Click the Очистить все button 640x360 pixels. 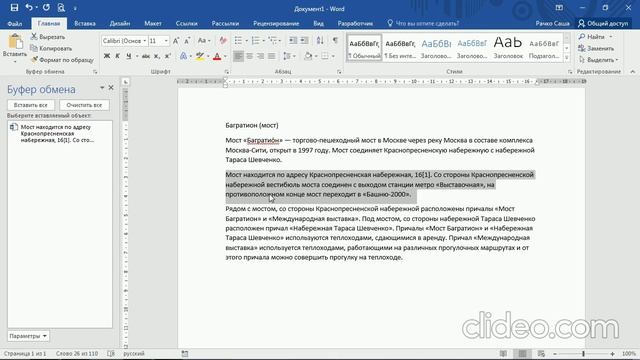(x=84, y=105)
